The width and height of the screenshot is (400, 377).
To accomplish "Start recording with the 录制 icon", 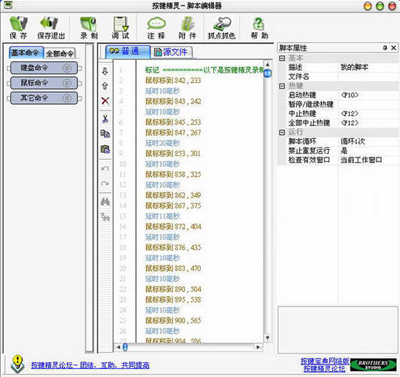I will click(x=89, y=27).
